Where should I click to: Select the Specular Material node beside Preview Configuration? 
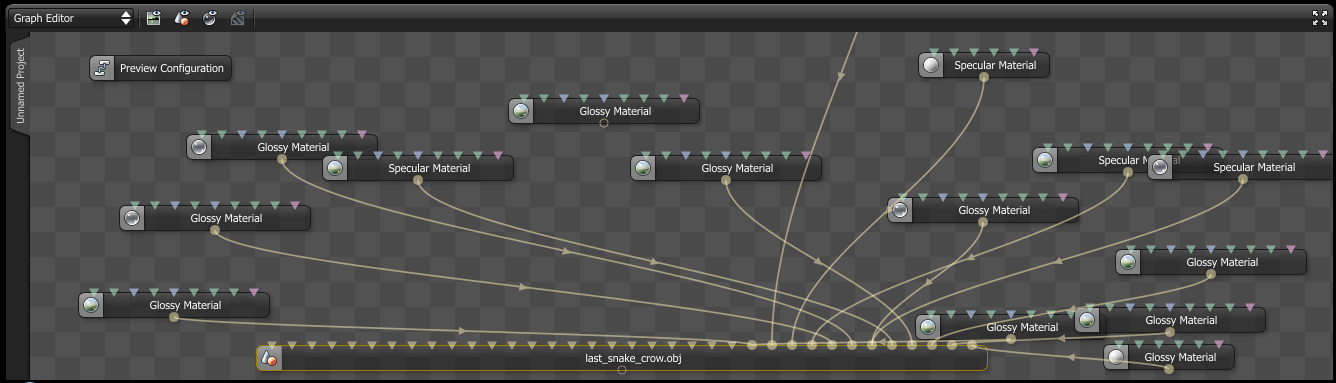[x=418, y=168]
